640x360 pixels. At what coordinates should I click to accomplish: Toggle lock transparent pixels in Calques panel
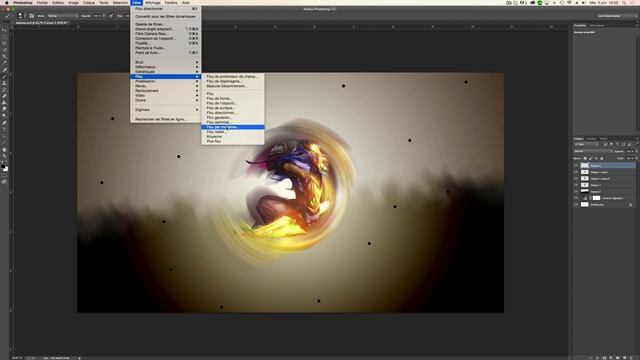(x=585, y=158)
